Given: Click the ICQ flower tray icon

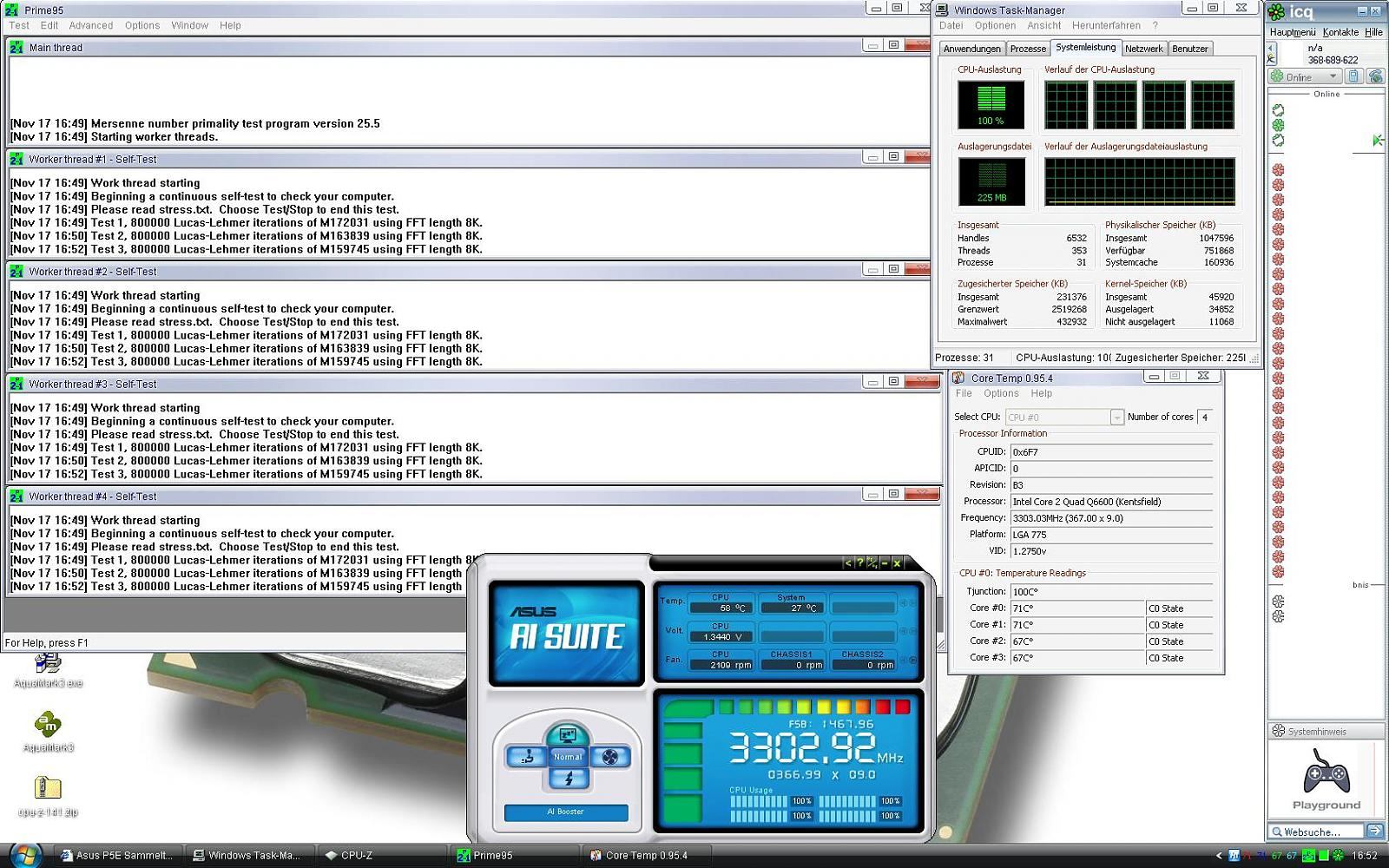Looking at the screenshot, I should [x=1338, y=856].
